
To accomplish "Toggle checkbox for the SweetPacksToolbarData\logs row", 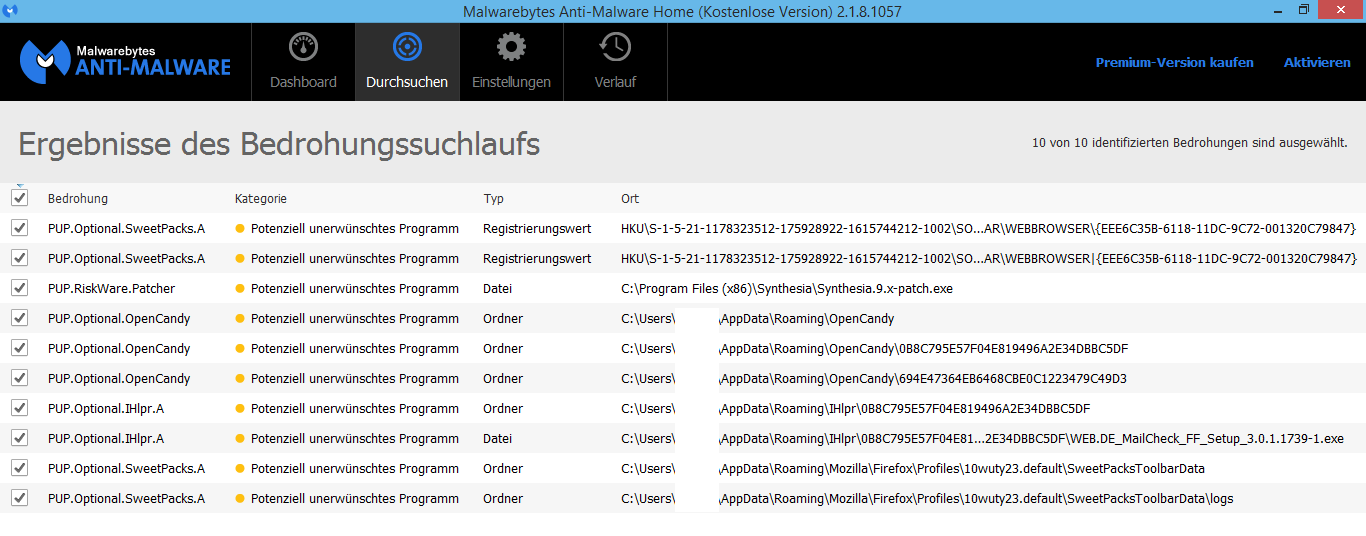I will [19, 498].
